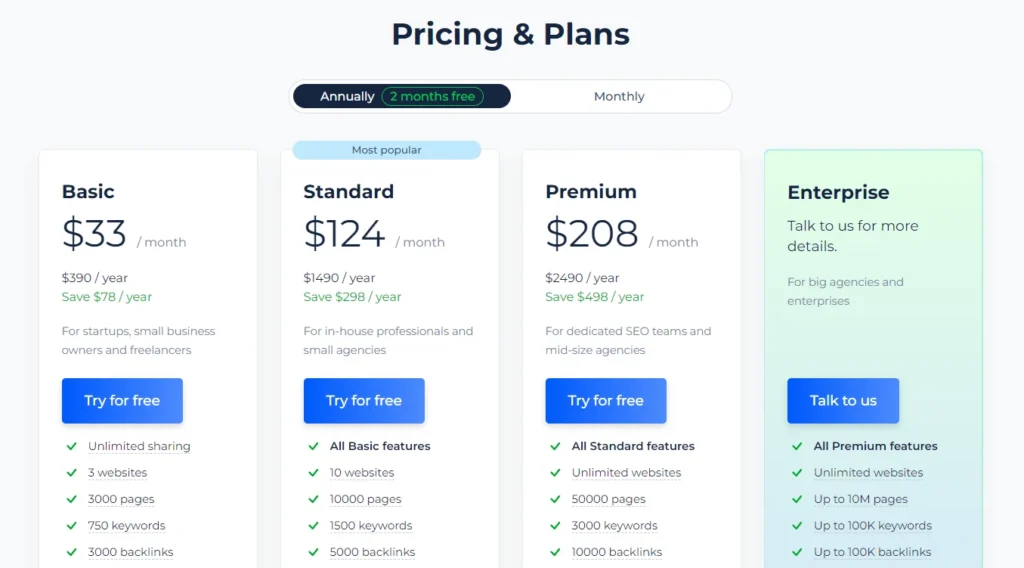Click the Up to 100K backlinks feature
1024x568 pixels.
tap(872, 552)
